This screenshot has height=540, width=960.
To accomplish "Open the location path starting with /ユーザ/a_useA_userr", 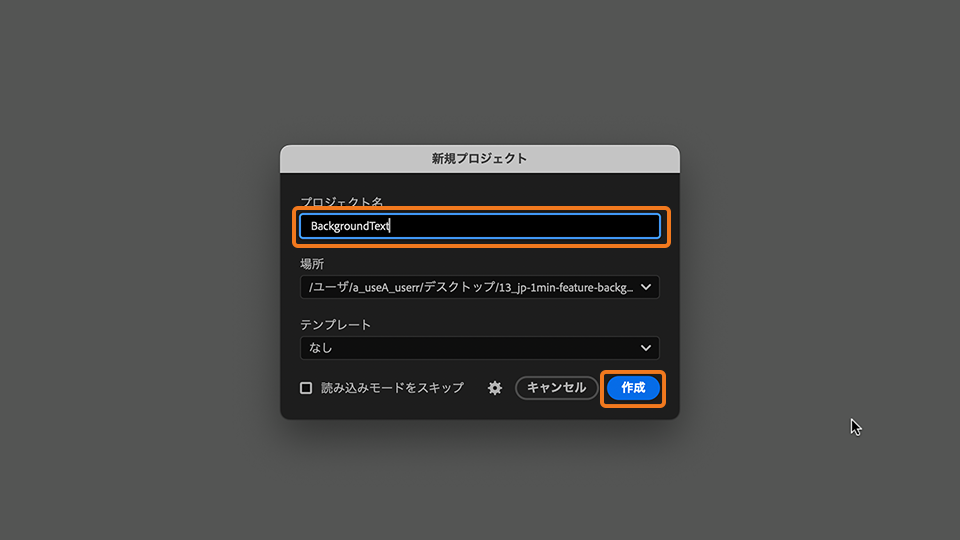I will click(480, 287).
